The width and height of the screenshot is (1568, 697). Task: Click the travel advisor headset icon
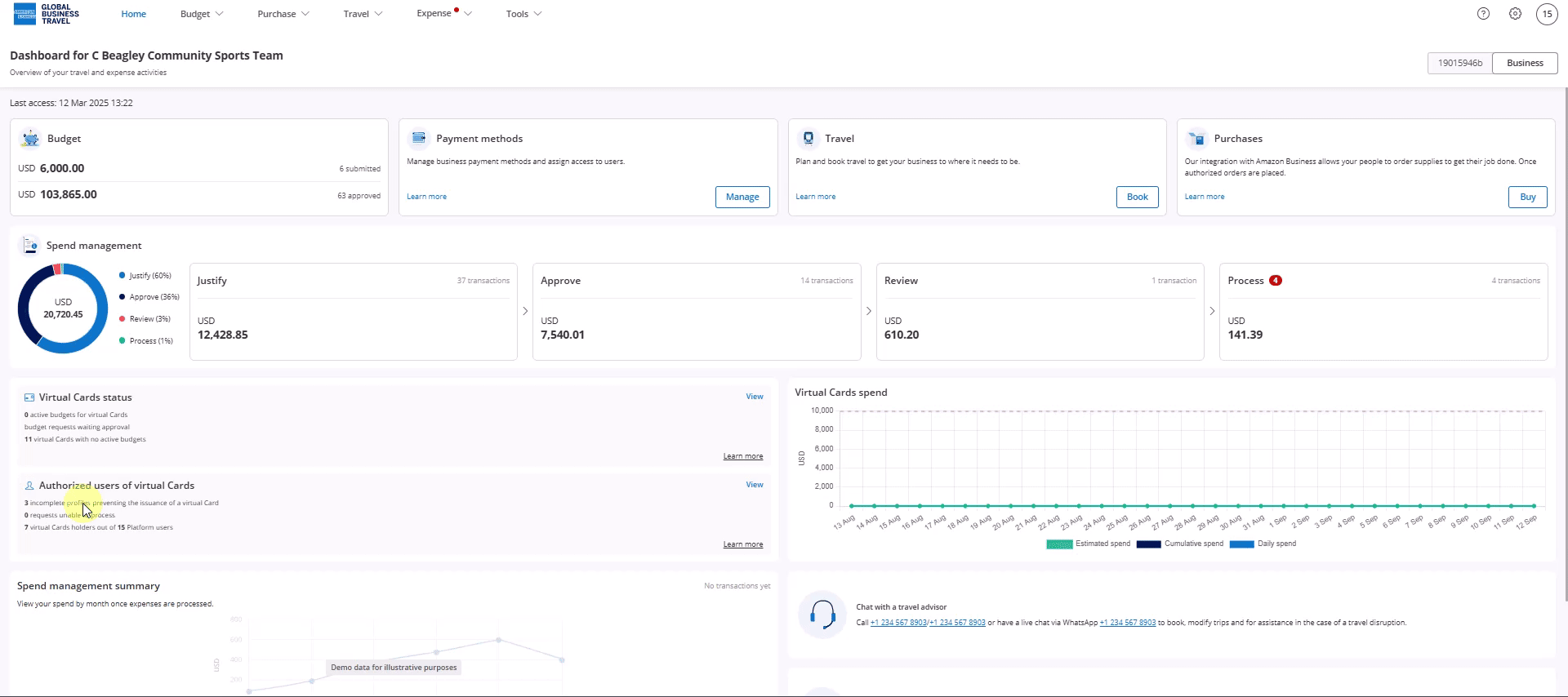pos(822,615)
